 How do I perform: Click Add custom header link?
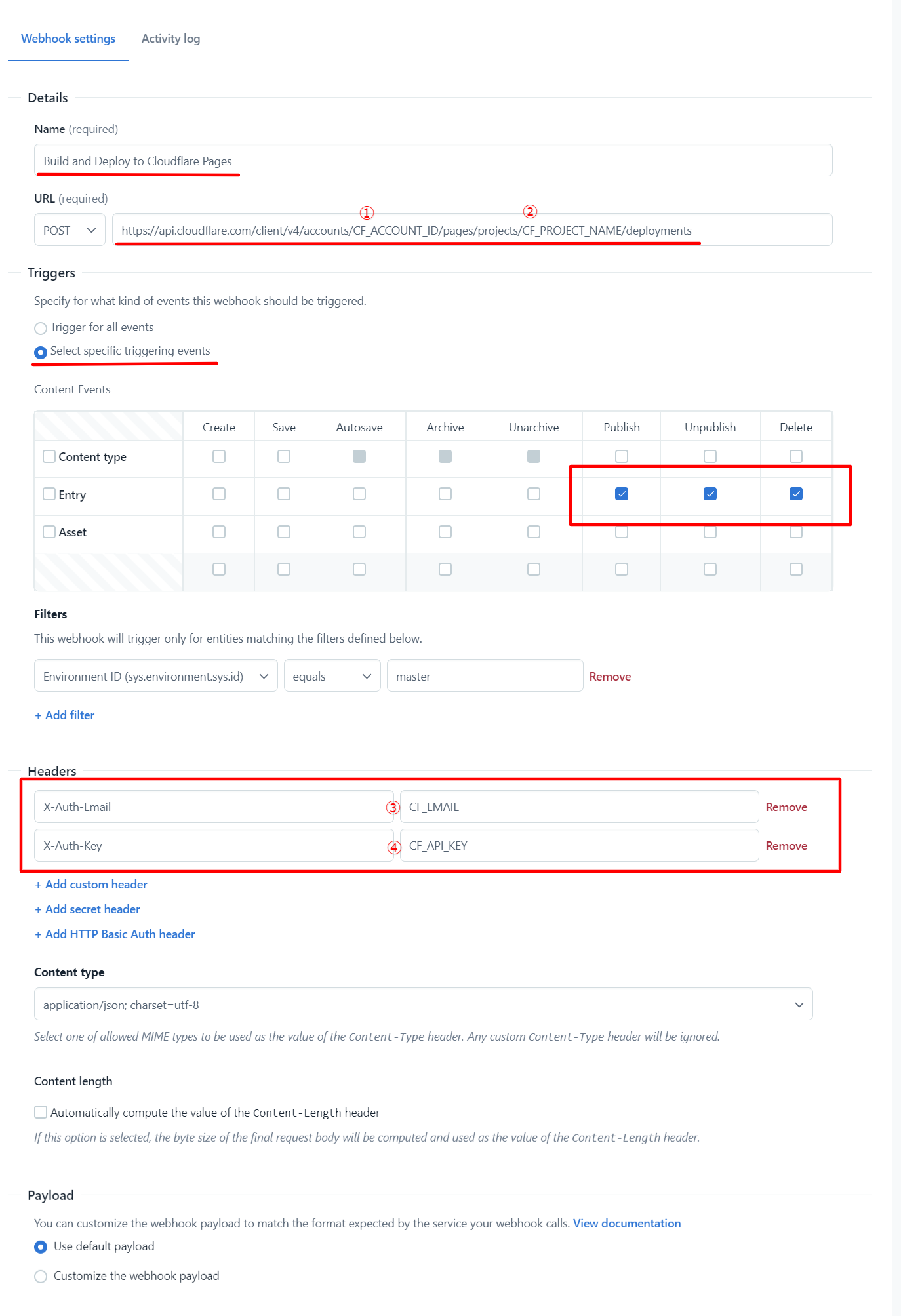click(x=91, y=885)
